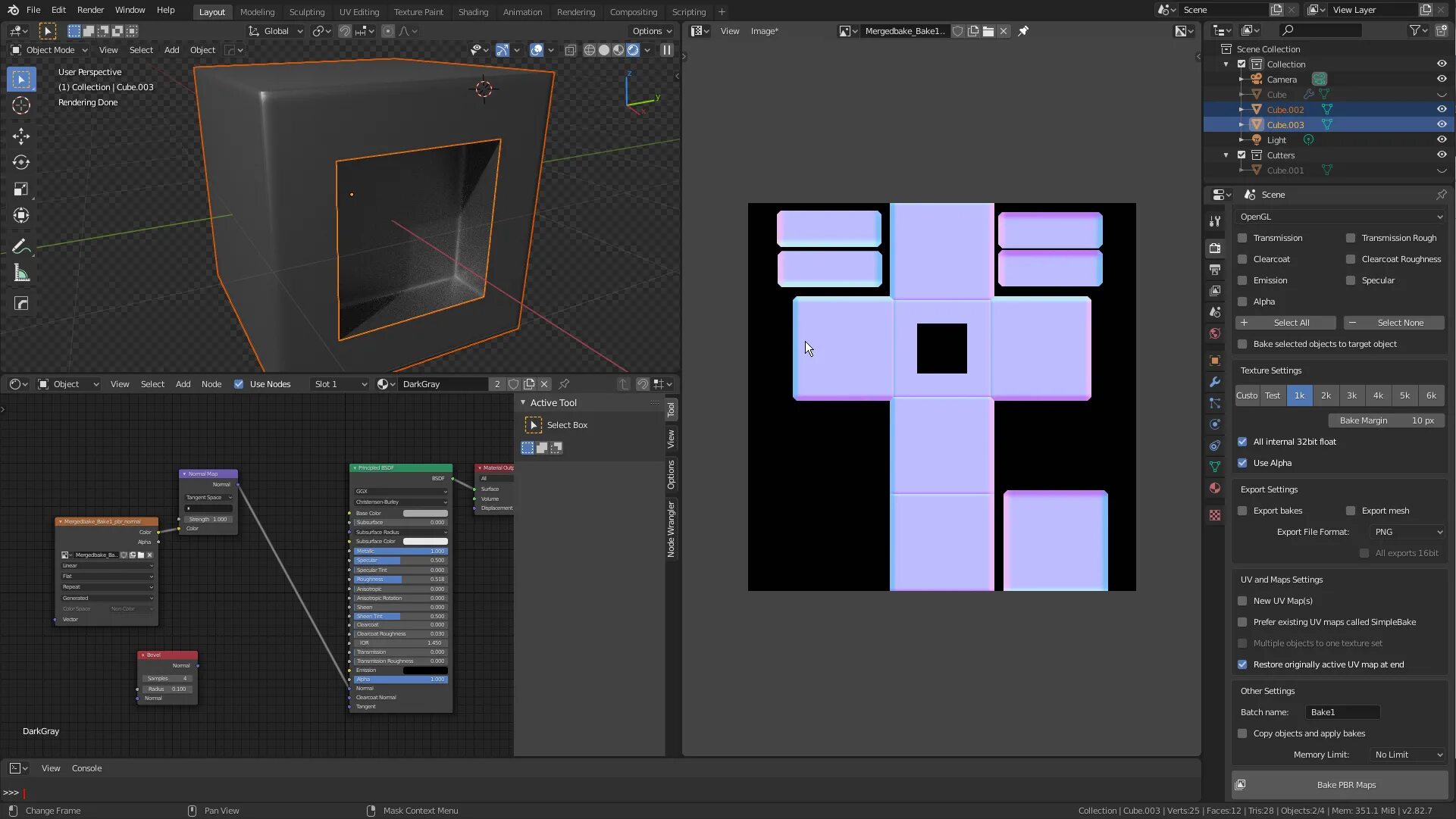Viewport: 1456px width, 819px height.
Task: Open the Export File Format PNG dropdown
Action: pyautogui.click(x=1407, y=532)
